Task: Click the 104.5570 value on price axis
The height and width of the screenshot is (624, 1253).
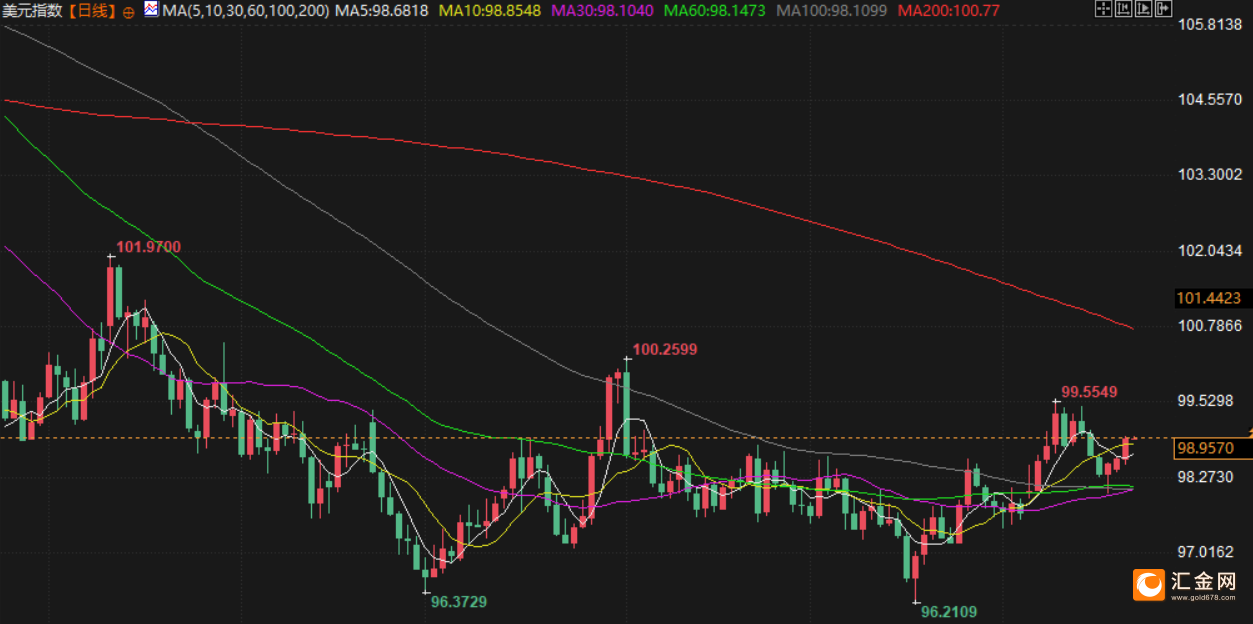Action: click(x=1210, y=99)
